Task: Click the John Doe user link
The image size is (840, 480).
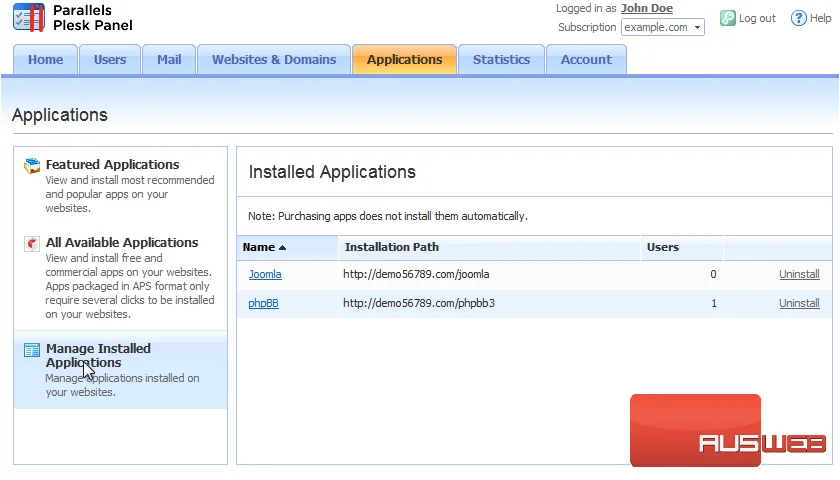Action: [x=647, y=9]
